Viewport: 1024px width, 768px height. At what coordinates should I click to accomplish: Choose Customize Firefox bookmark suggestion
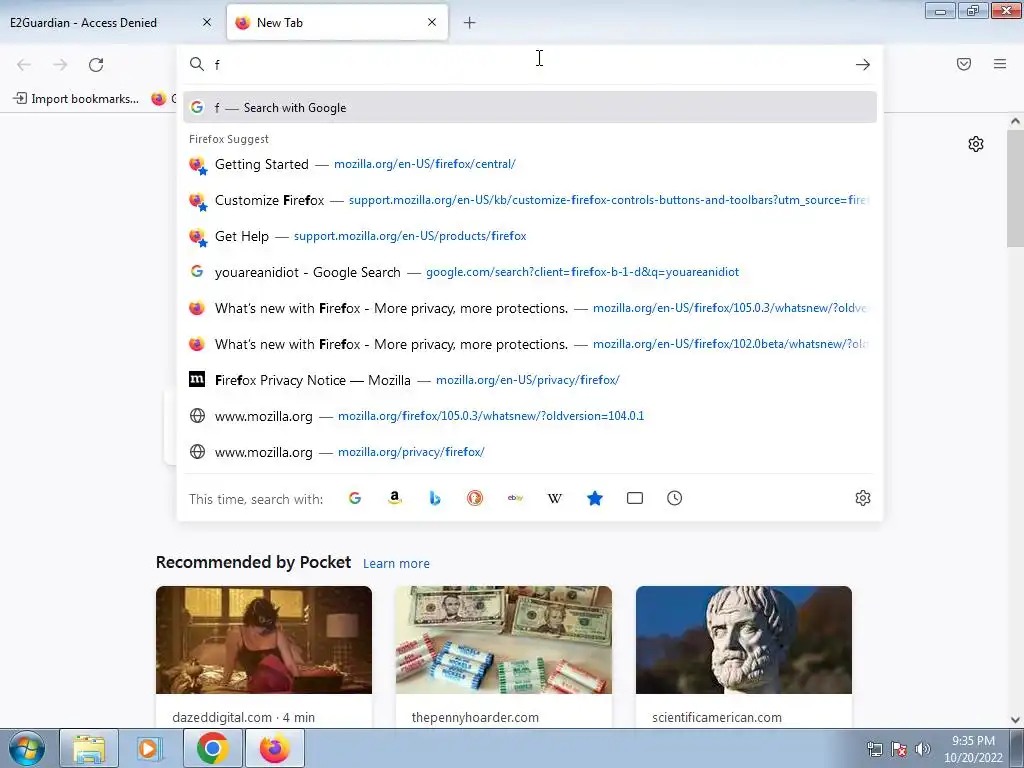[530, 200]
